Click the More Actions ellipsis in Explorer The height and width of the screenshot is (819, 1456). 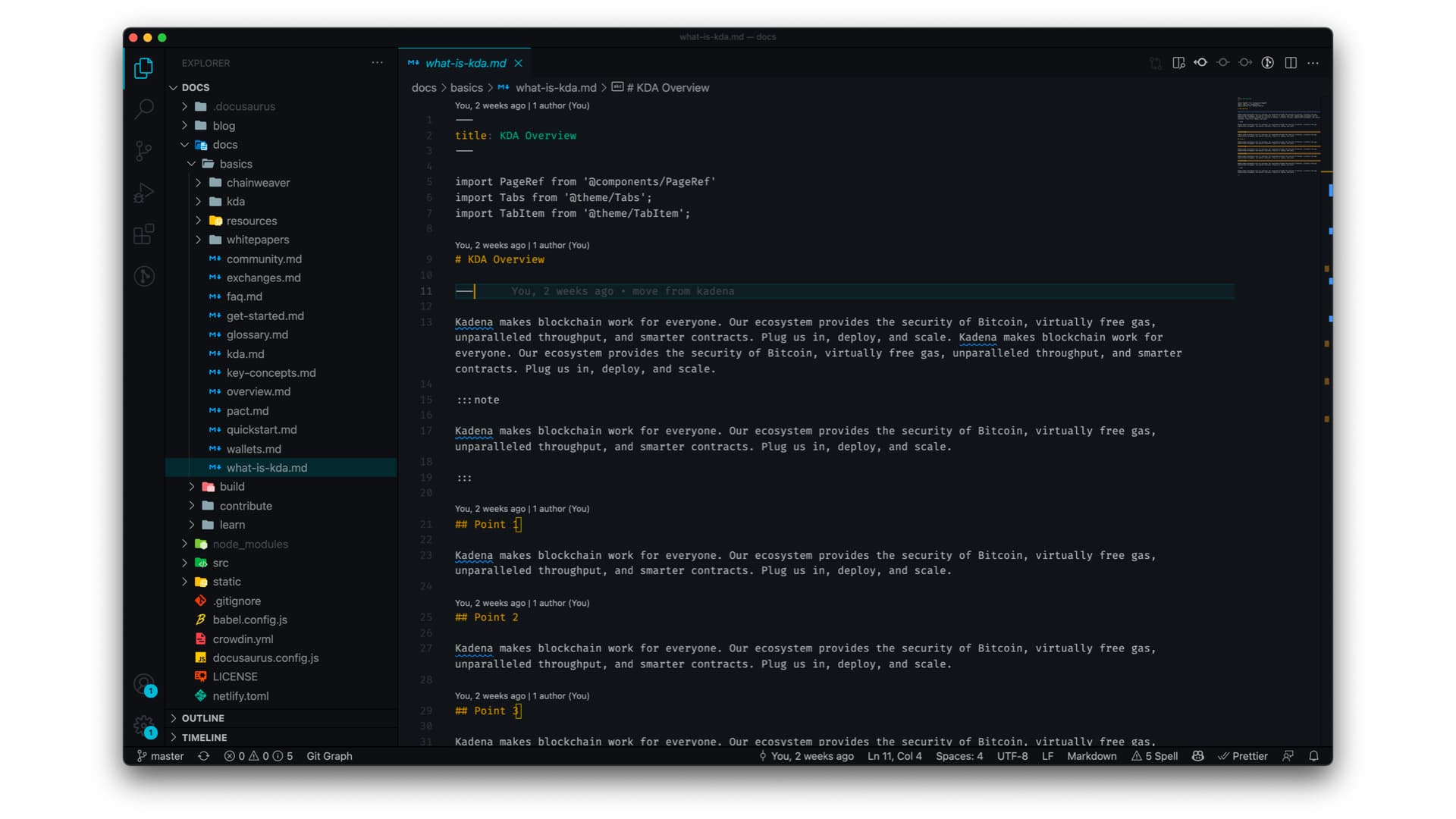pos(377,63)
